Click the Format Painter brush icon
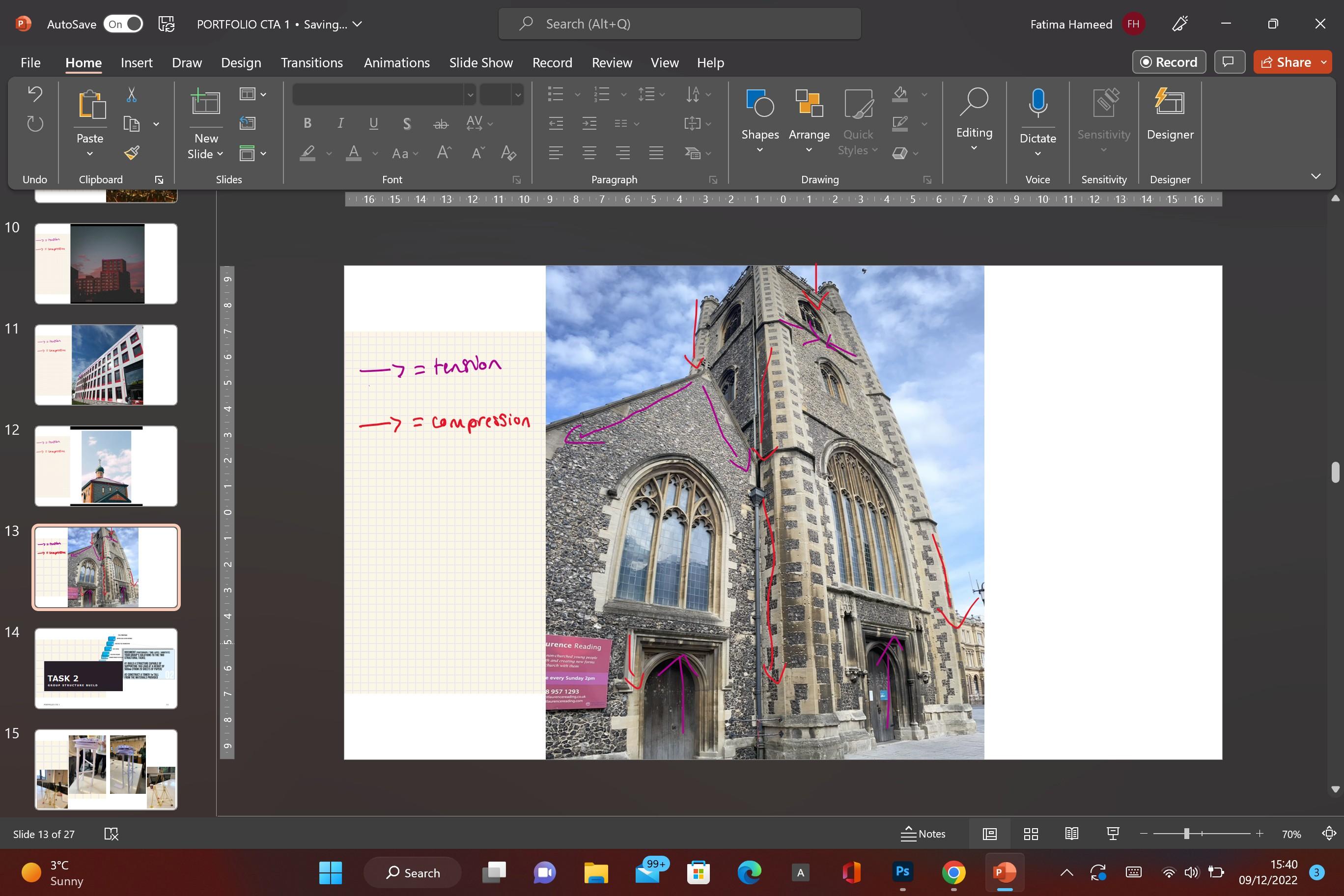Viewport: 1344px width, 896px height. tap(132, 153)
